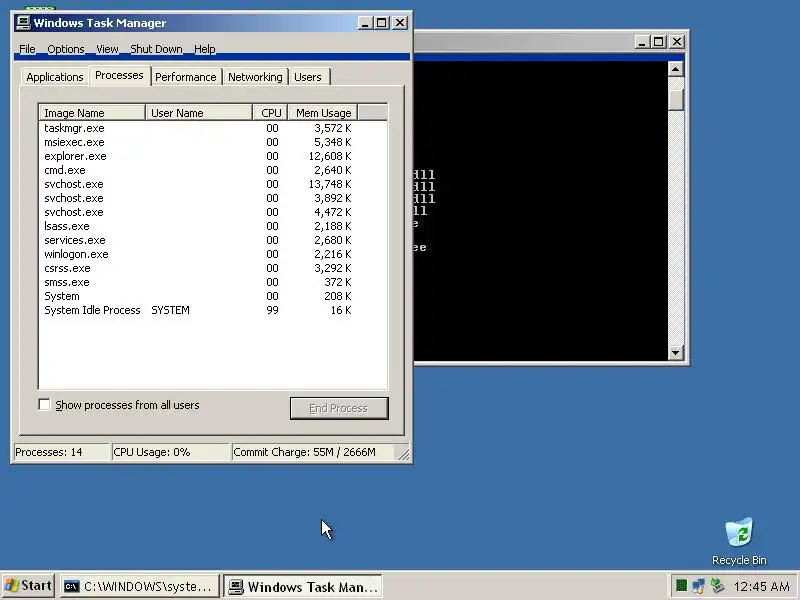
Task: Open the Start menu
Action: coord(28,586)
